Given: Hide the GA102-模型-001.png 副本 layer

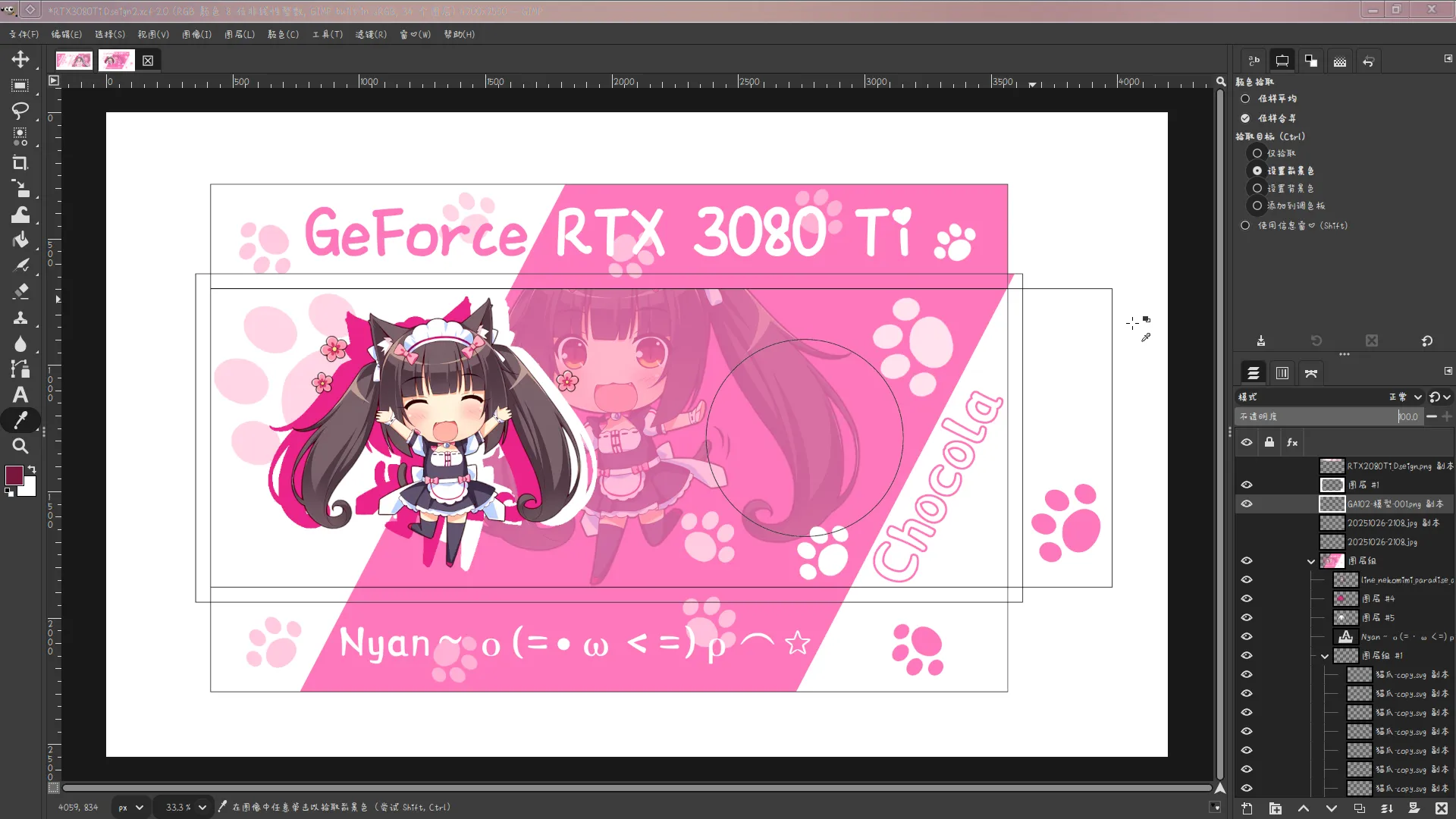Looking at the screenshot, I should (x=1247, y=504).
